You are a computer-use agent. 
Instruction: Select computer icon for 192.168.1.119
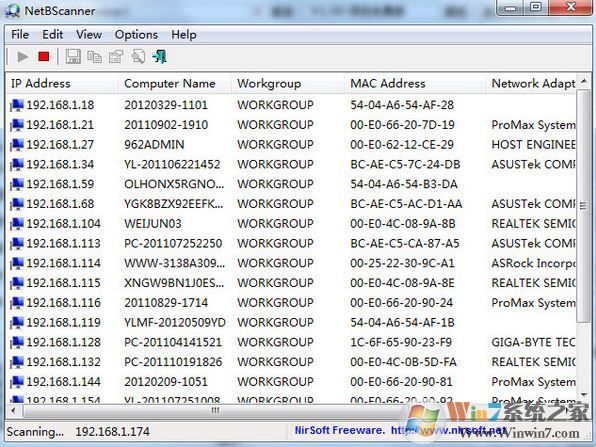(17, 322)
